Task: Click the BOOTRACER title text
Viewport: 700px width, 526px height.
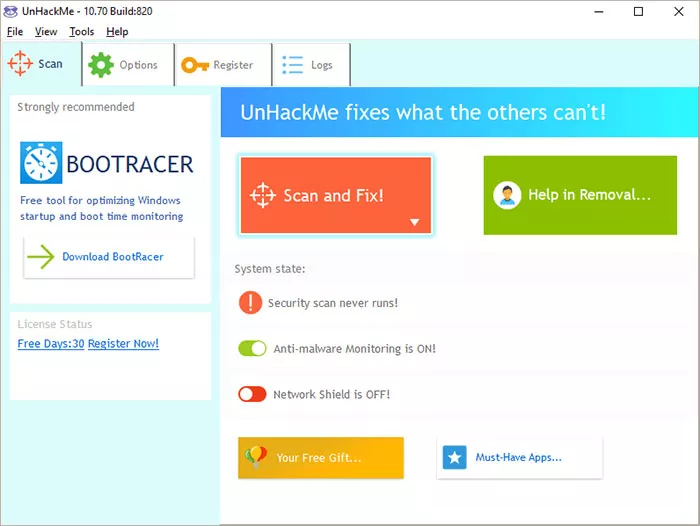Action: tap(130, 164)
